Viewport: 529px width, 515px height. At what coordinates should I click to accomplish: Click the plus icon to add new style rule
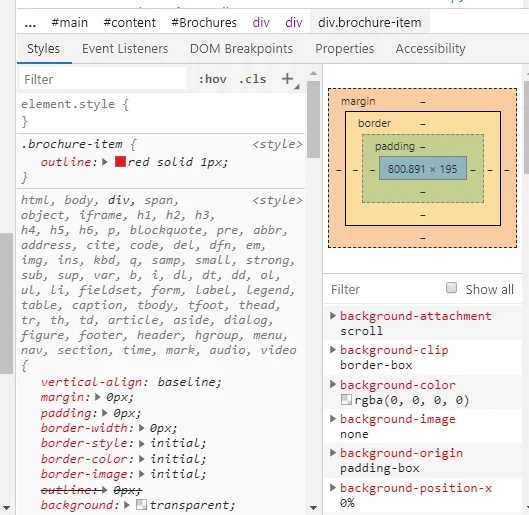287,79
